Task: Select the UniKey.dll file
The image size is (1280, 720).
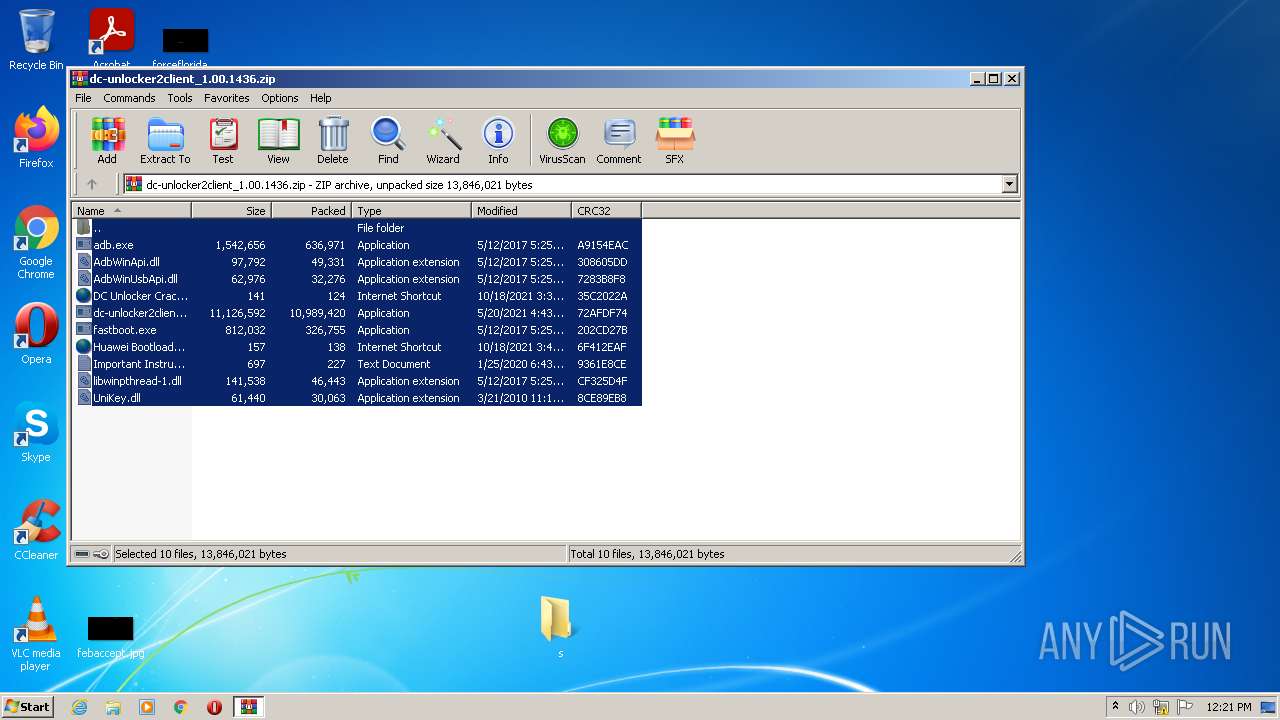Action: 357,398
